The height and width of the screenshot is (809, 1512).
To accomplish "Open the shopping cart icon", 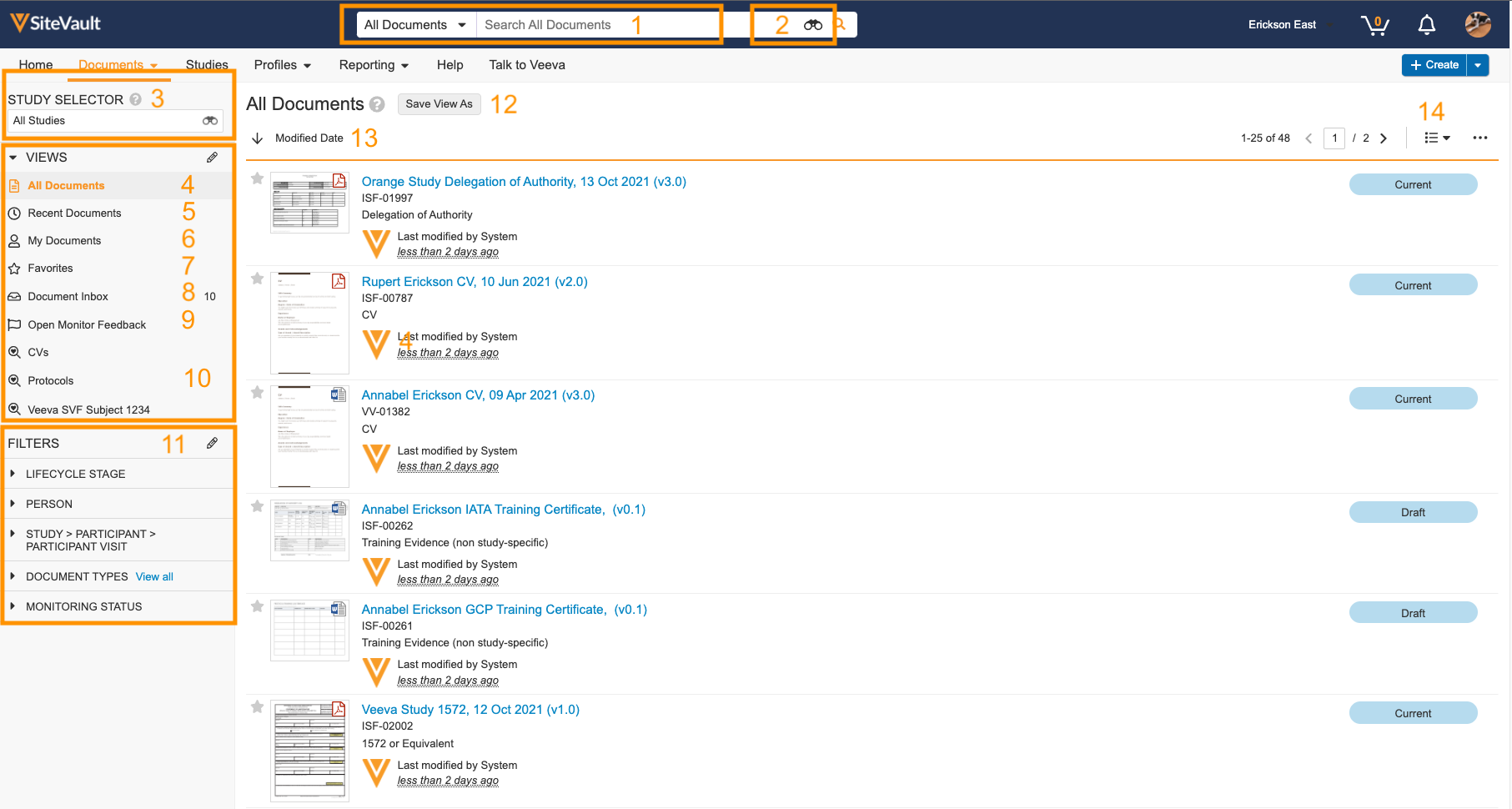I will (x=1374, y=25).
